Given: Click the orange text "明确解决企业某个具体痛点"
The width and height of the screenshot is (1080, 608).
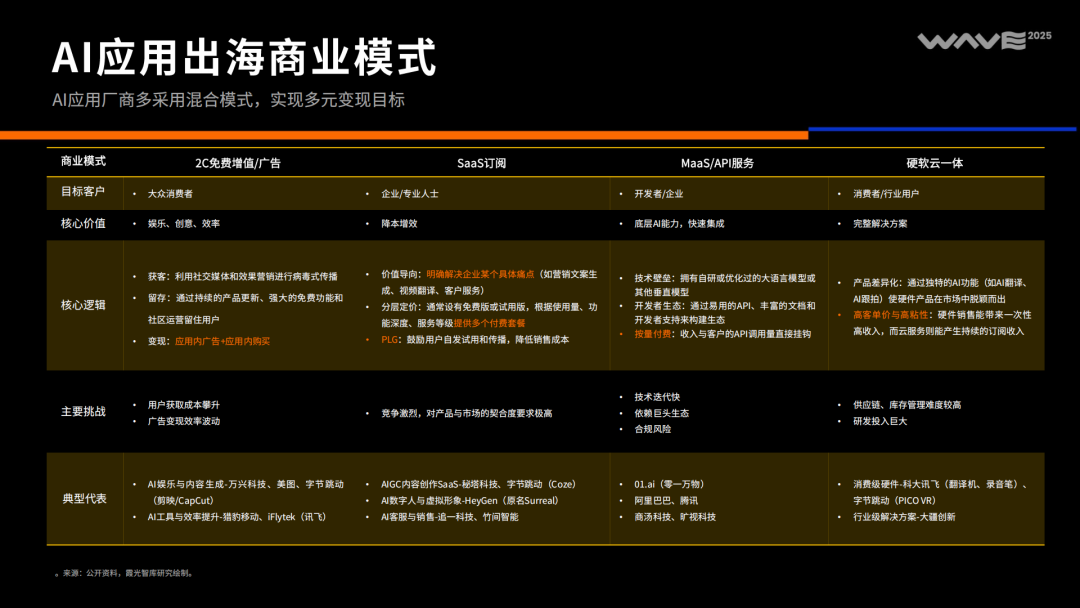Looking at the screenshot, I should (480, 274).
